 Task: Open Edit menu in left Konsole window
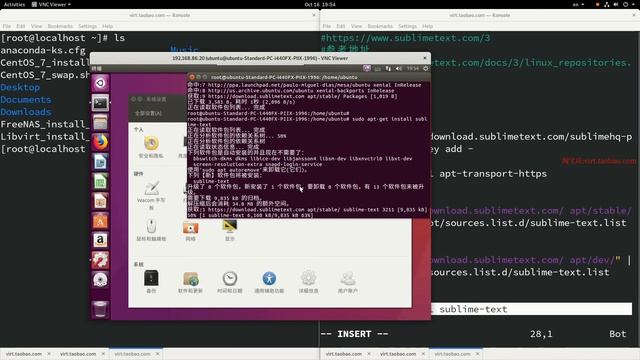coord(21,26)
